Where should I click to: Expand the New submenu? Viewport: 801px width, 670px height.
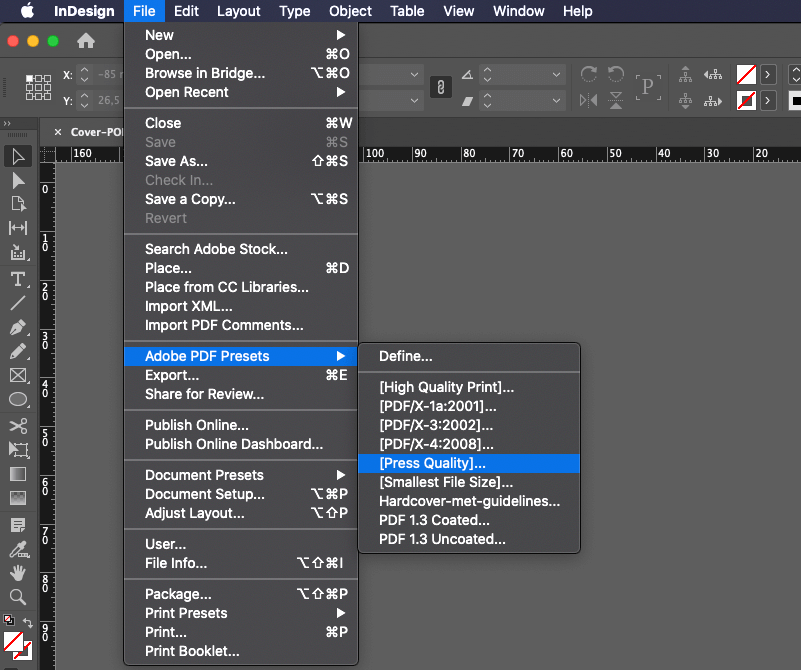click(x=341, y=35)
